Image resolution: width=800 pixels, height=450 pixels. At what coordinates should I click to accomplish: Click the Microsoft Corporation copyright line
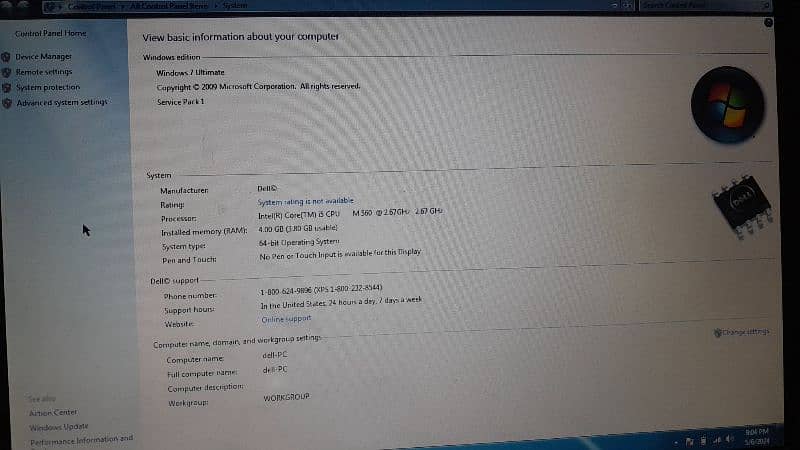(x=258, y=87)
